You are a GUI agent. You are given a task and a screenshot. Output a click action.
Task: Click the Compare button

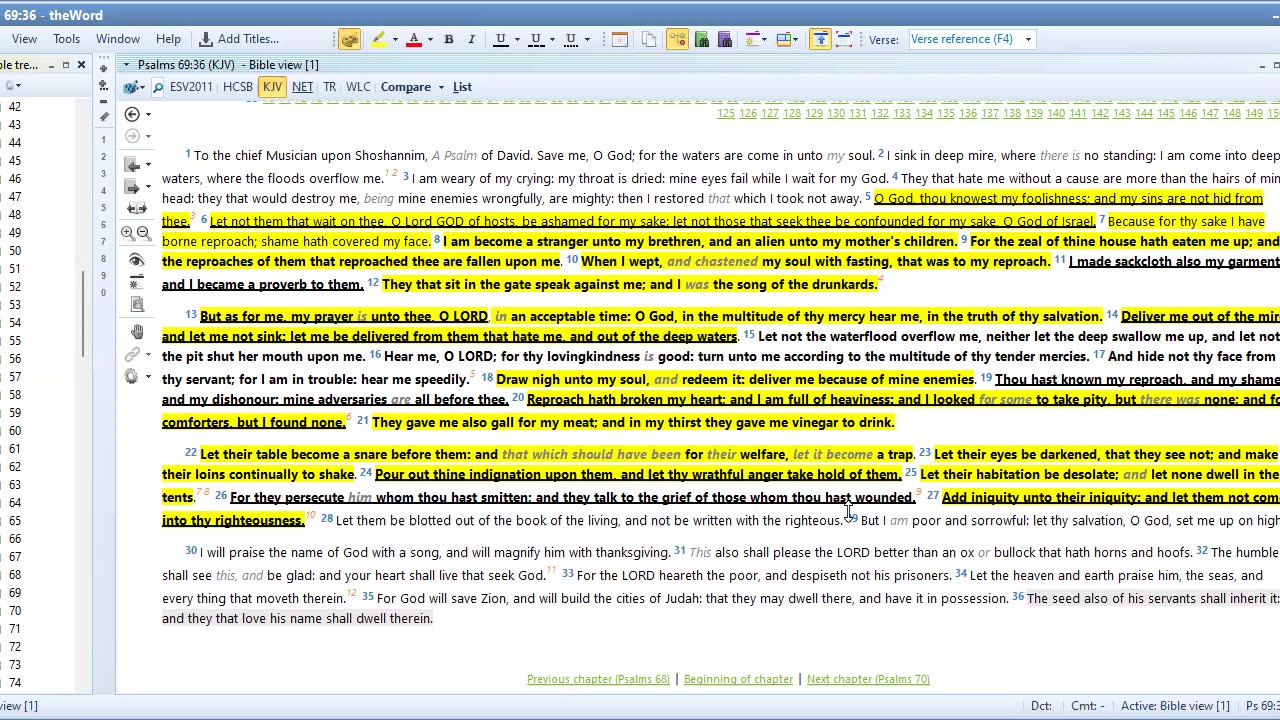pyautogui.click(x=405, y=87)
